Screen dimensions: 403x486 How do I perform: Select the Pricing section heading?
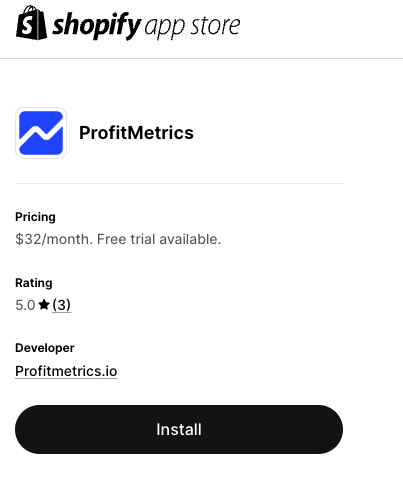[x=35, y=217]
